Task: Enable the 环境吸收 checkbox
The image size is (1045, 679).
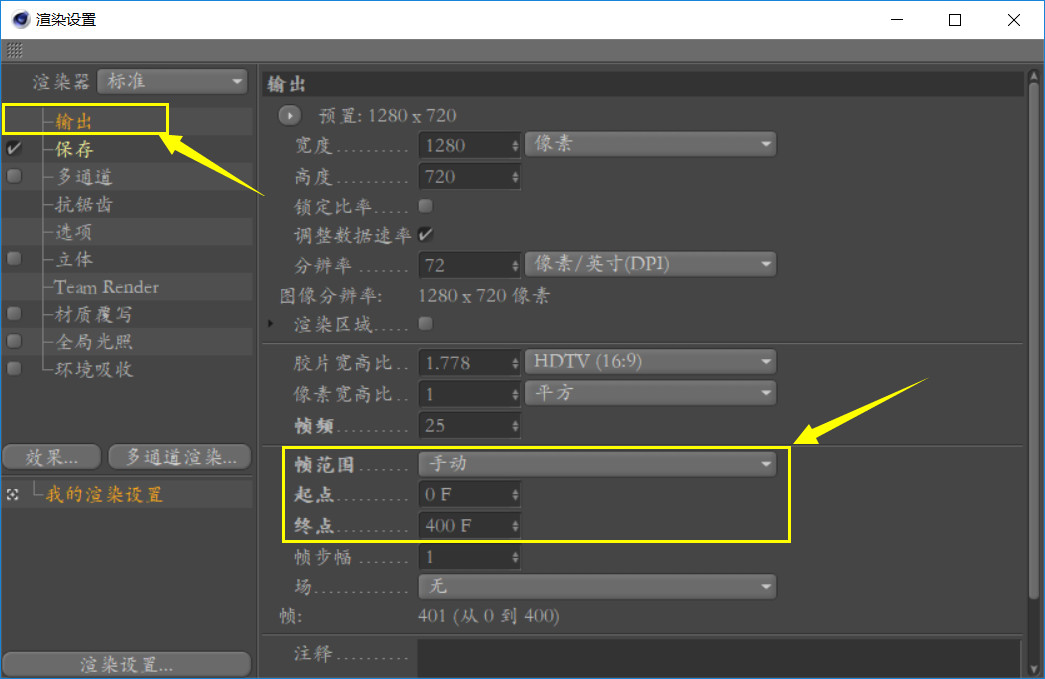Action: (x=13, y=368)
